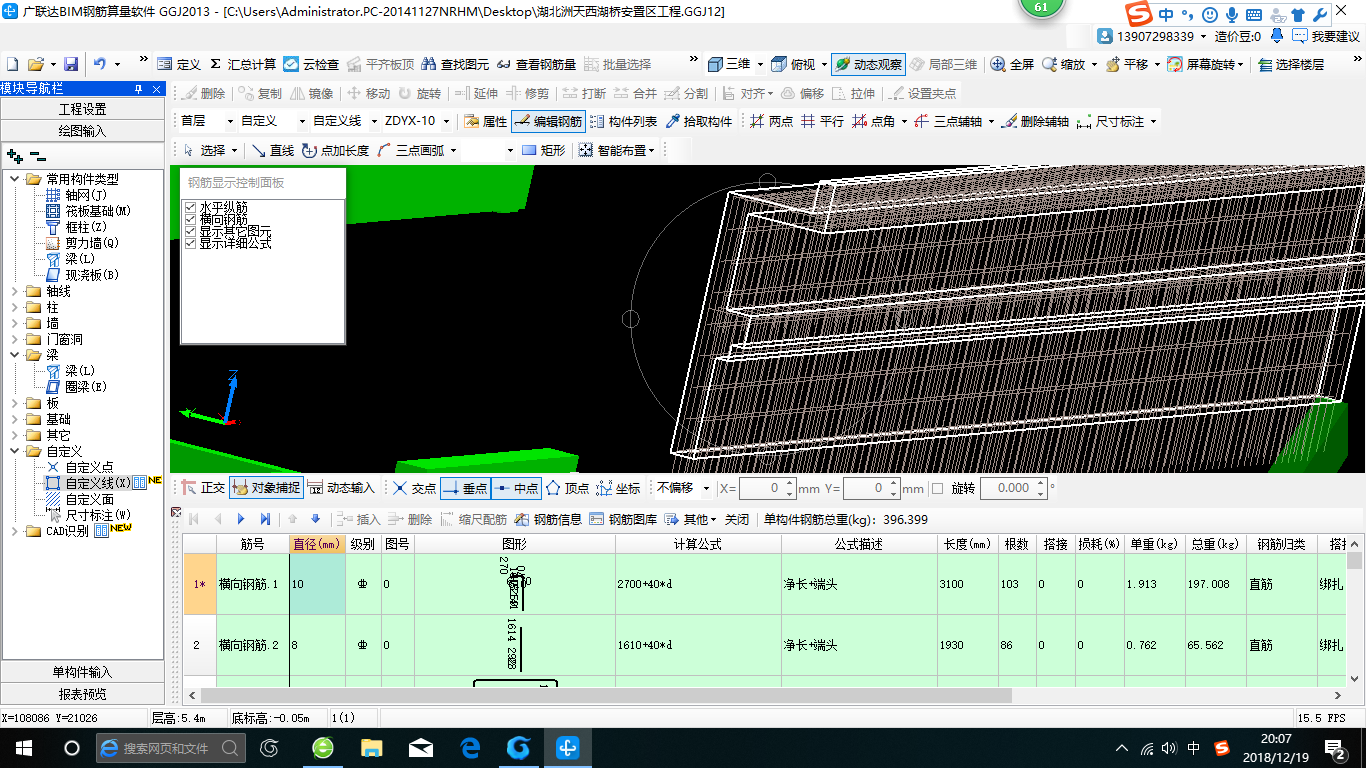Select 旋转 rotate tool in edit toolbar
Image resolution: width=1366 pixels, height=768 pixels.
pos(419,93)
